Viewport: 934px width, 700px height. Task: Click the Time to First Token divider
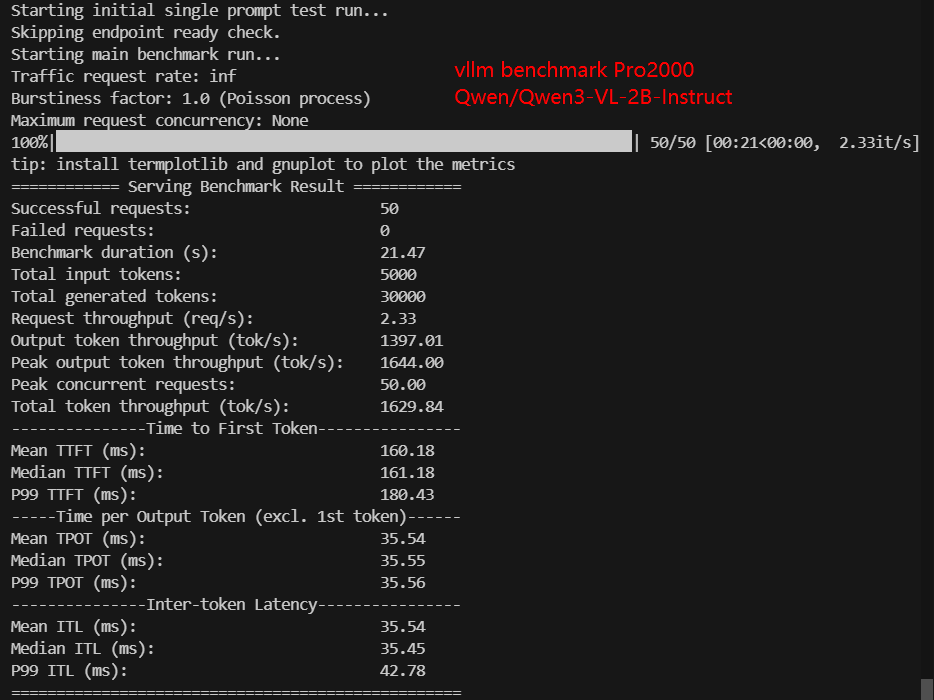click(x=236, y=428)
